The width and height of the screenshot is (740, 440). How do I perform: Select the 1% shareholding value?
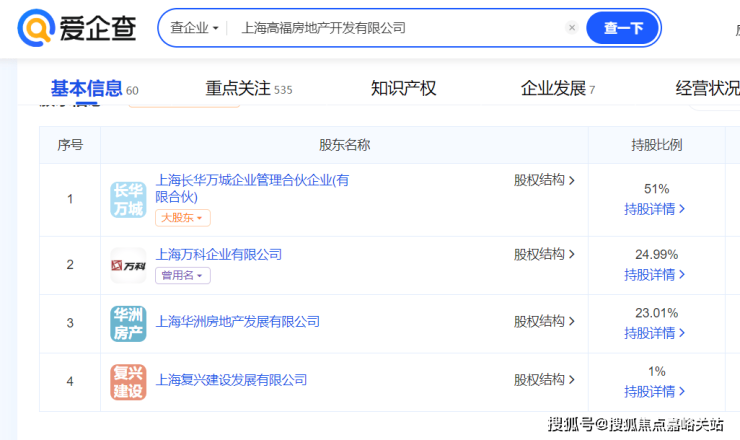click(656, 372)
